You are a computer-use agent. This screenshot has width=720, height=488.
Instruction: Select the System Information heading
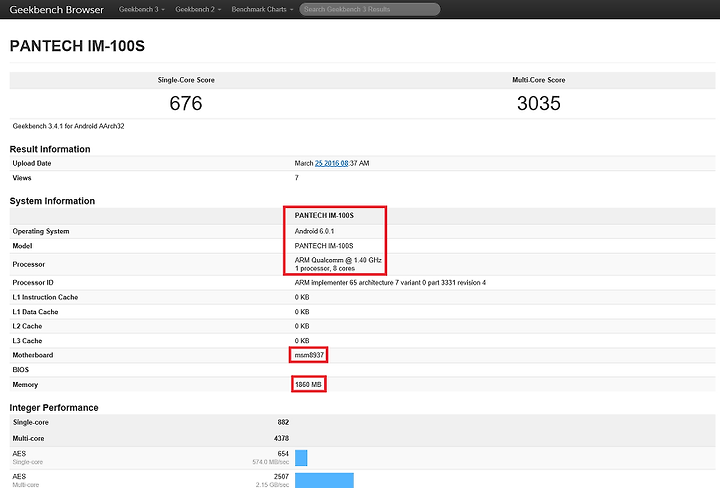point(52,201)
